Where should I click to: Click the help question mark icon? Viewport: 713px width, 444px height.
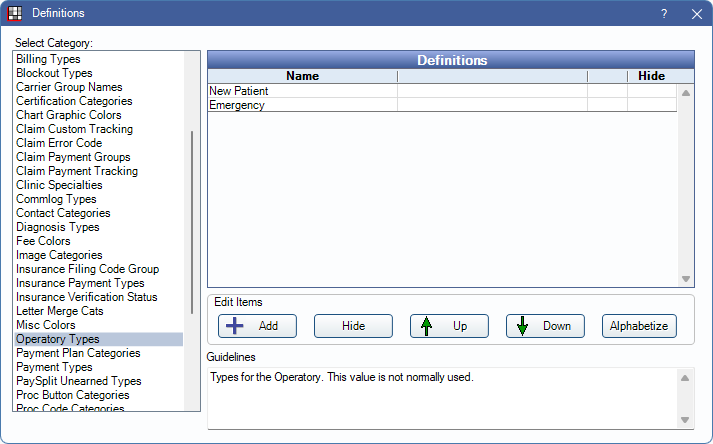pos(664,14)
